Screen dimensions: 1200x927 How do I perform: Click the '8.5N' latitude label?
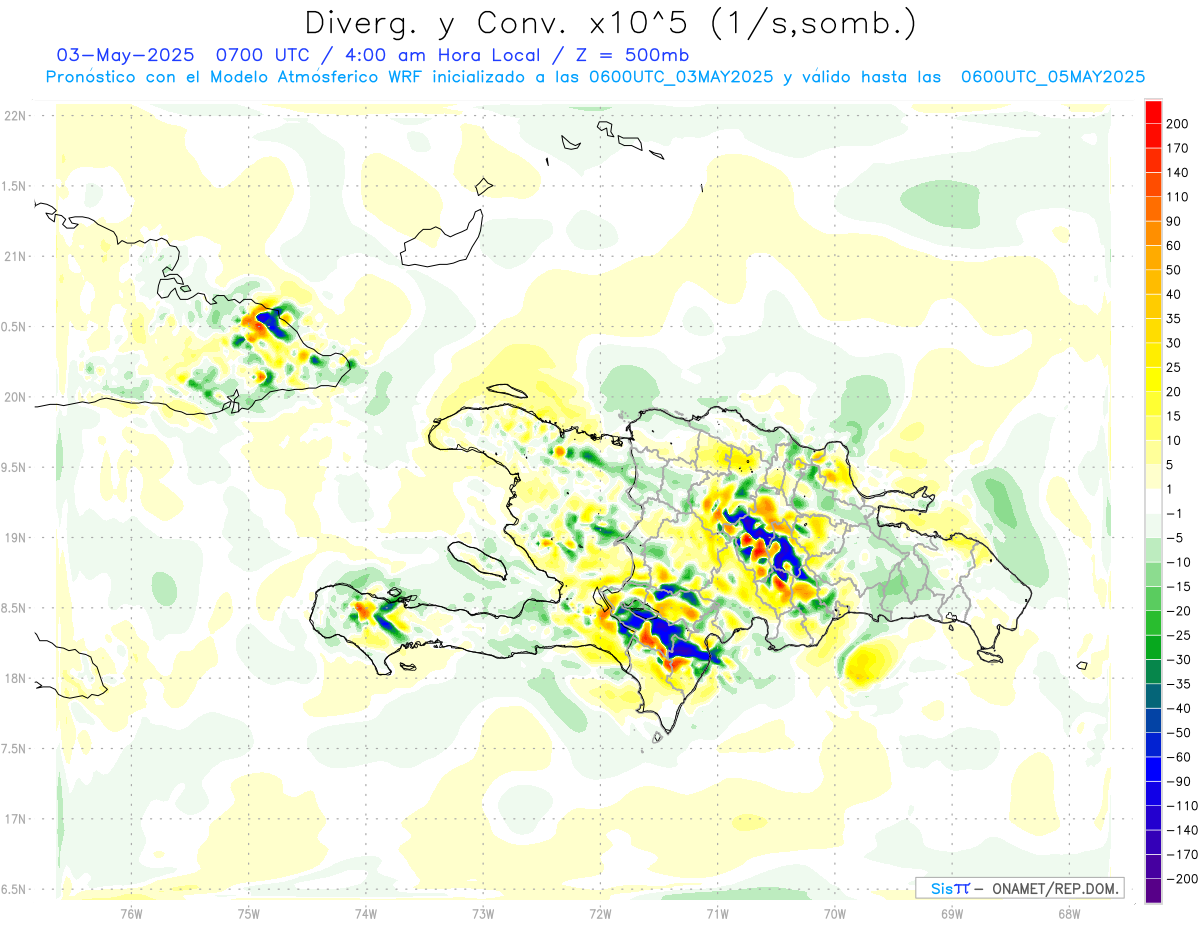[15, 608]
